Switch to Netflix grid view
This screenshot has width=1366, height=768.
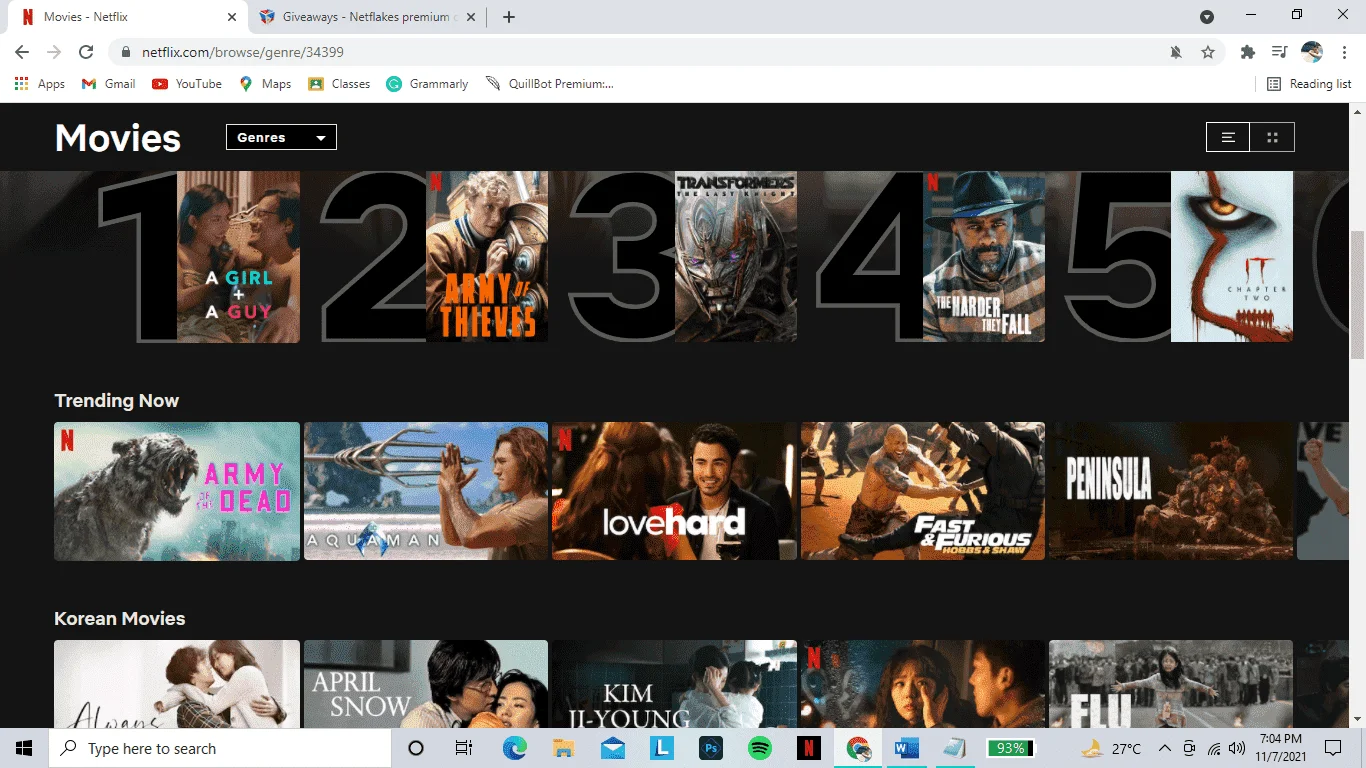coord(1272,137)
